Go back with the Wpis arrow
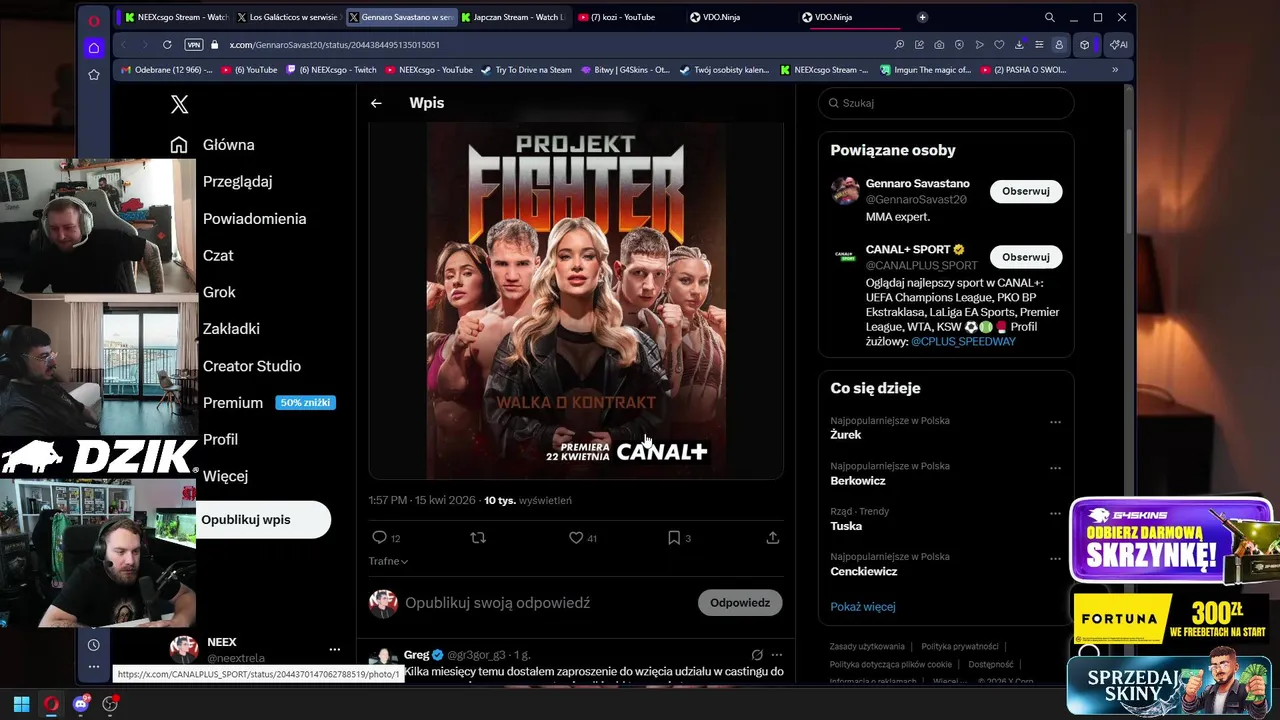1280x720 pixels. click(376, 103)
